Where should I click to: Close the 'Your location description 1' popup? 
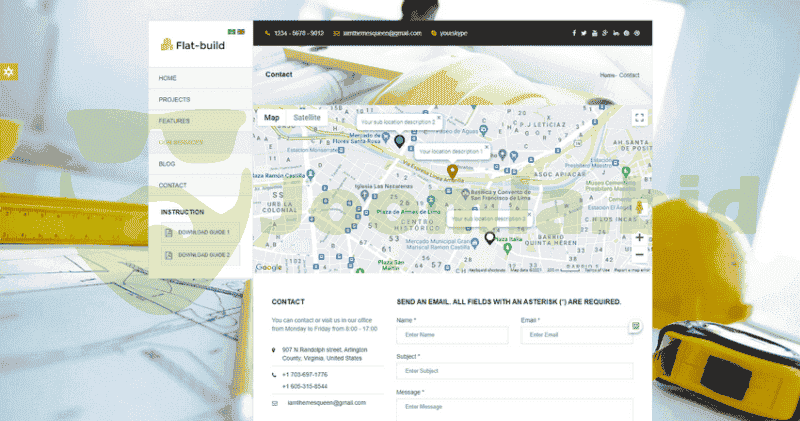tap(487, 146)
